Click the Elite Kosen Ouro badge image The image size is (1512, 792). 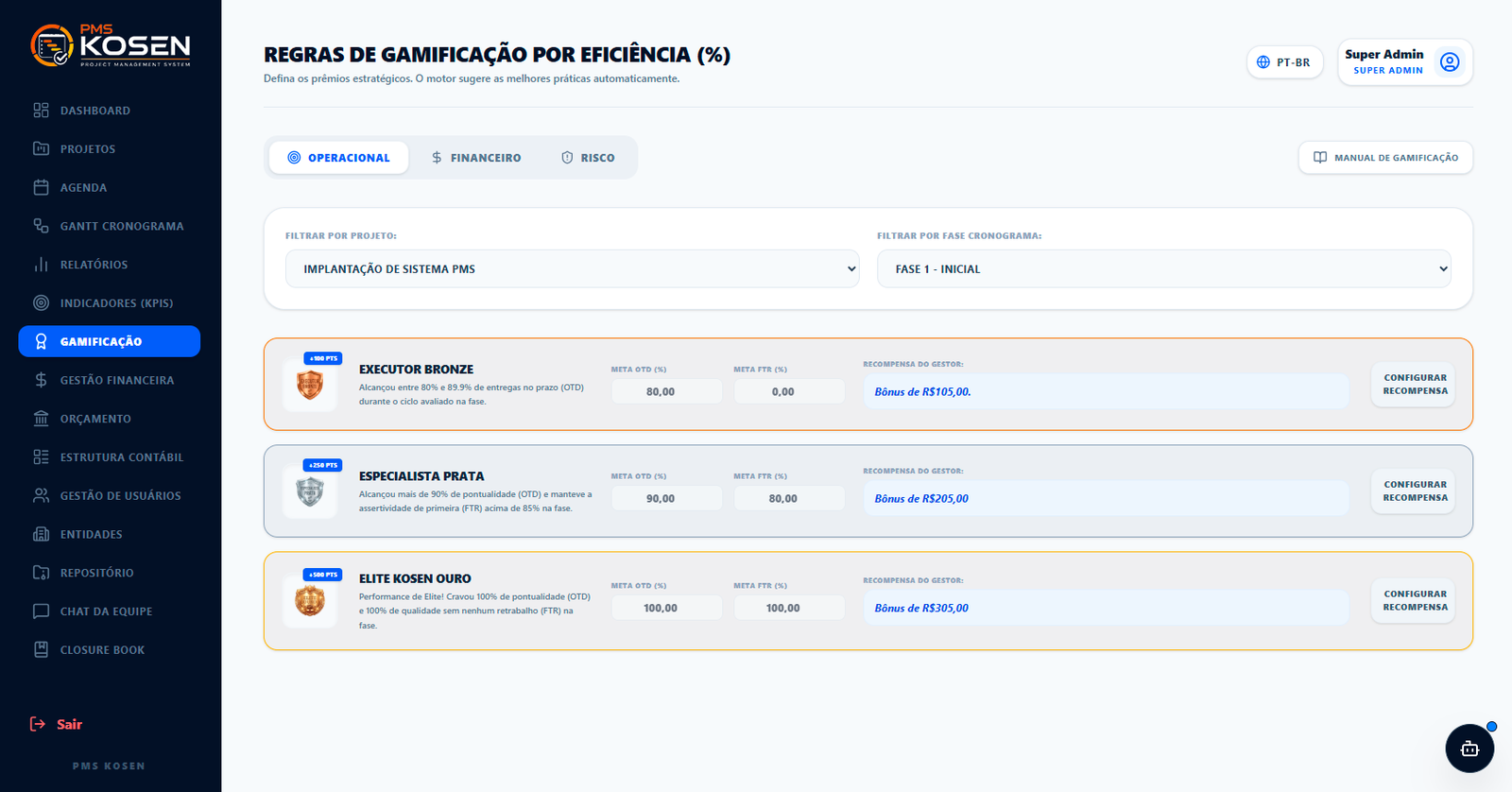click(310, 601)
